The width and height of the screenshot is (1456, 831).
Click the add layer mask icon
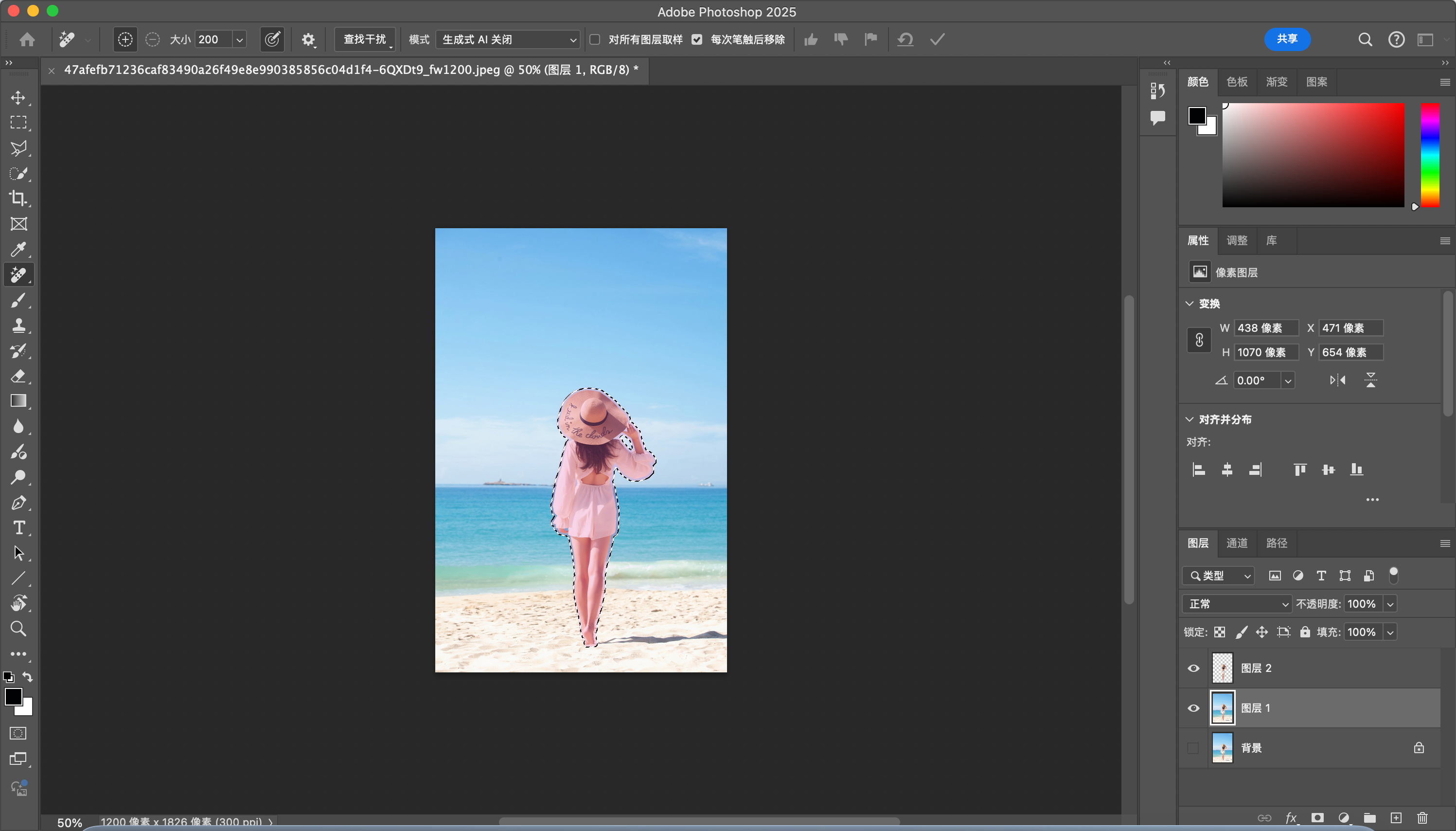pyautogui.click(x=1317, y=818)
